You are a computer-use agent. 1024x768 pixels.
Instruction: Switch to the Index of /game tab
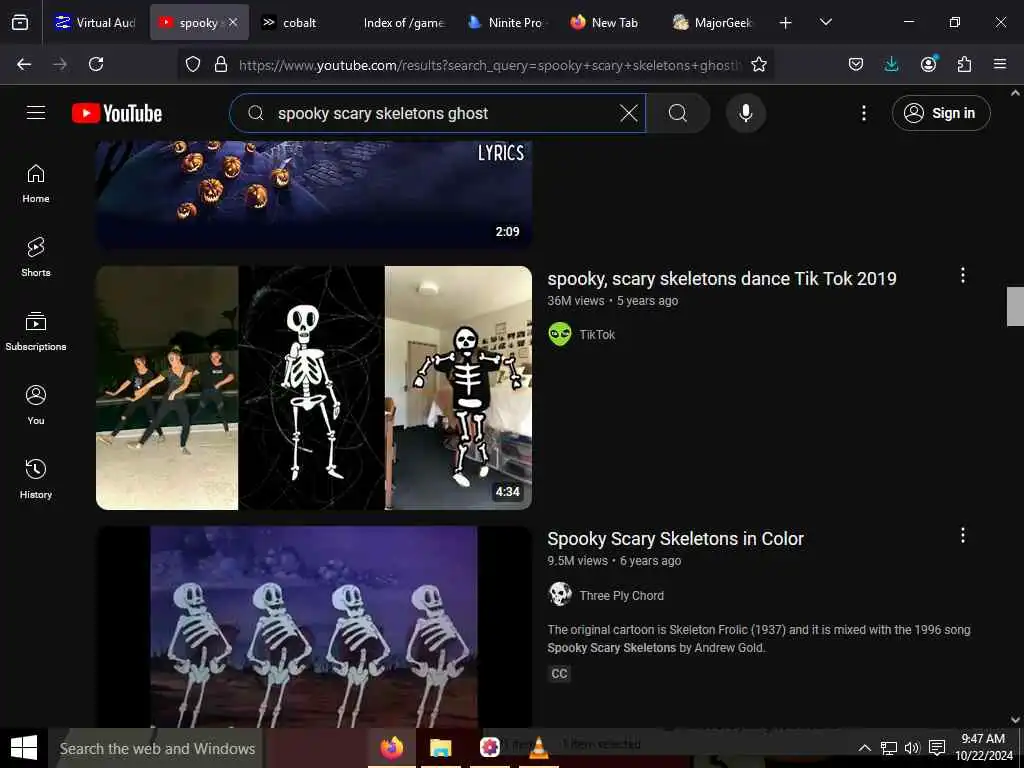coord(404,22)
